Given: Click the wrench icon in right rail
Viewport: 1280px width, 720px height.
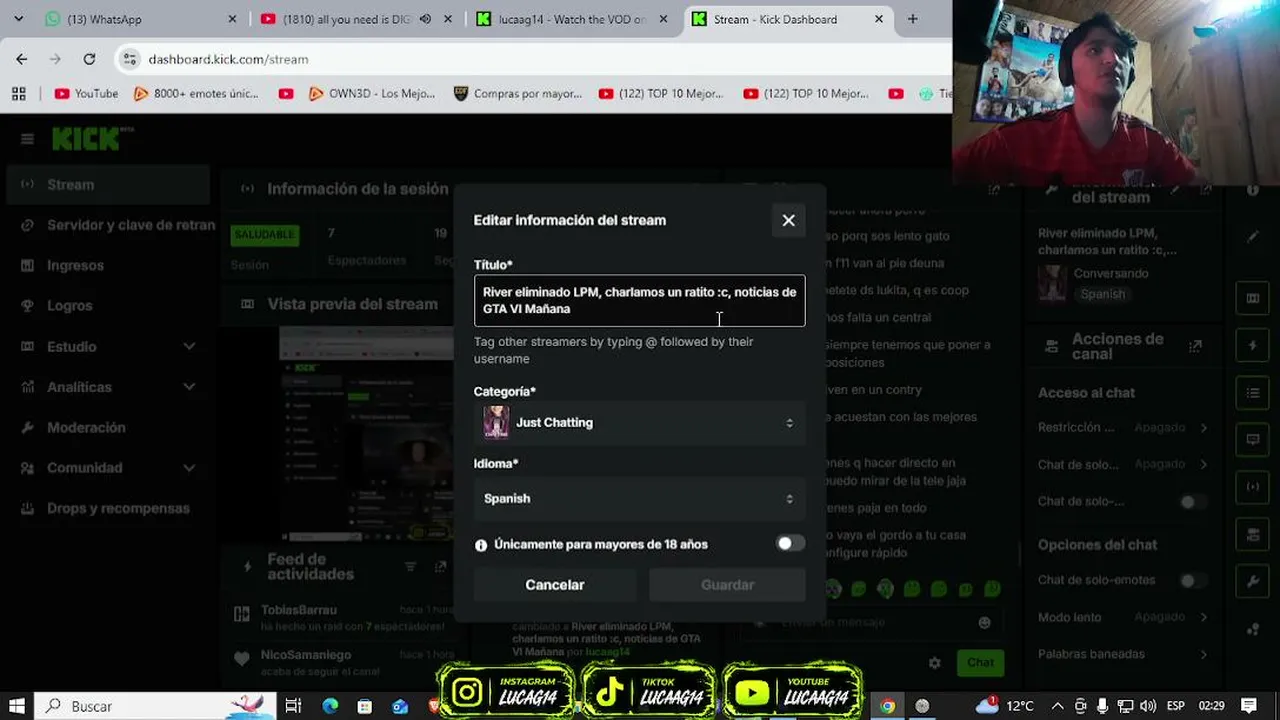Looking at the screenshot, I should point(1253,581).
